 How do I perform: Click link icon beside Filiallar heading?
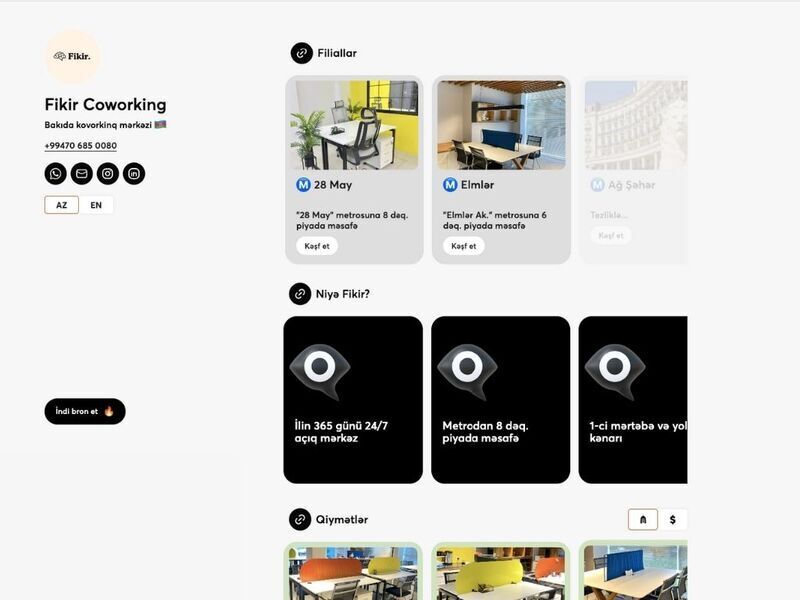click(x=302, y=53)
